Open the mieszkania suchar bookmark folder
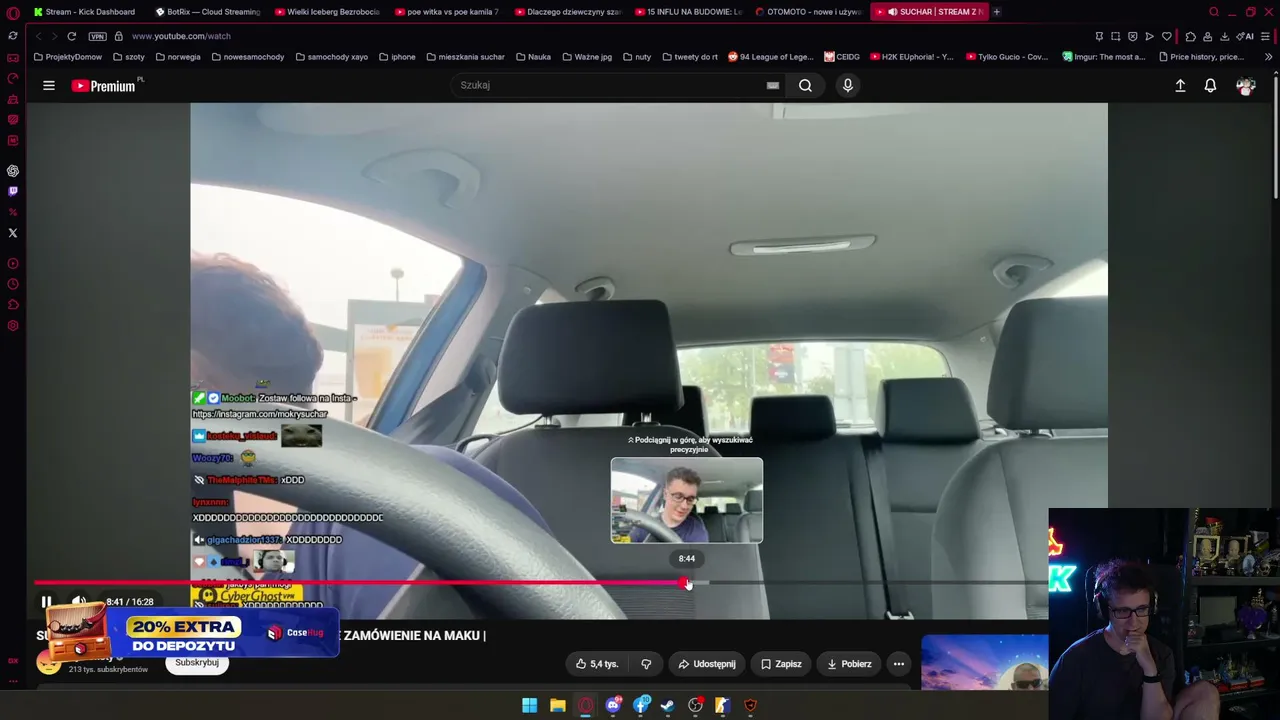1280x720 pixels. (465, 57)
